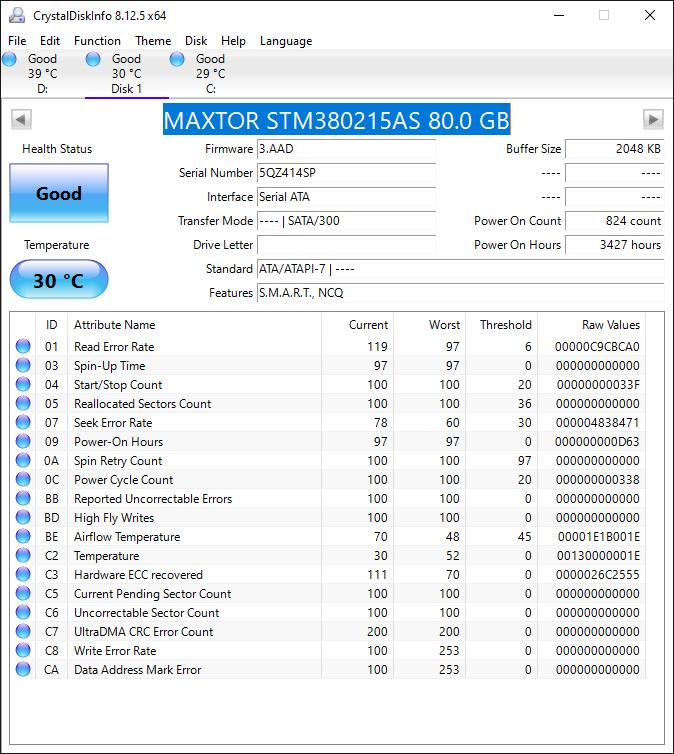Click status orb for Uncorrectable Sector Count
This screenshot has width=674, height=754.
(23, 612)
